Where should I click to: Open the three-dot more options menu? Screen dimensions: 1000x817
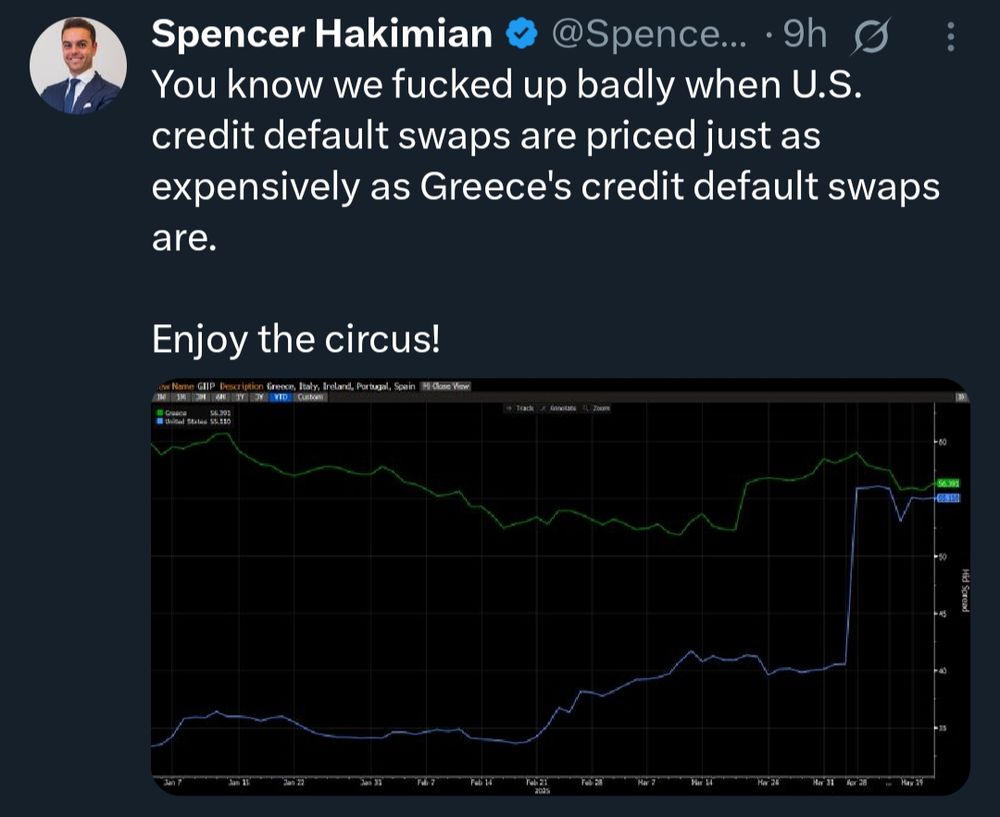(950, 36)
